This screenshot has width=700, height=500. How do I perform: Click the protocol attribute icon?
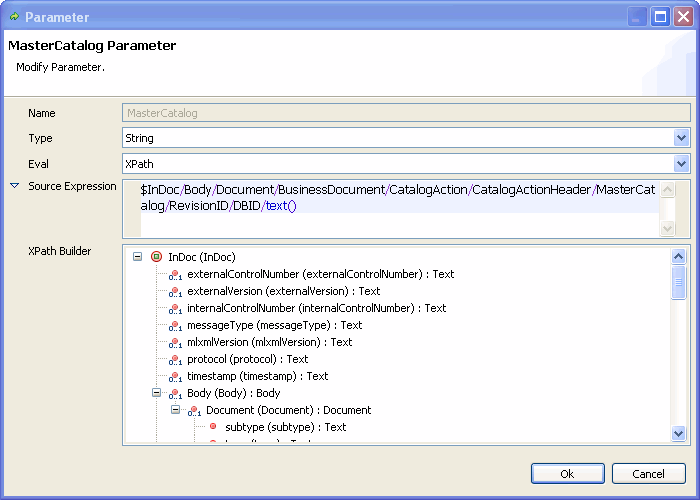point(175,360)
